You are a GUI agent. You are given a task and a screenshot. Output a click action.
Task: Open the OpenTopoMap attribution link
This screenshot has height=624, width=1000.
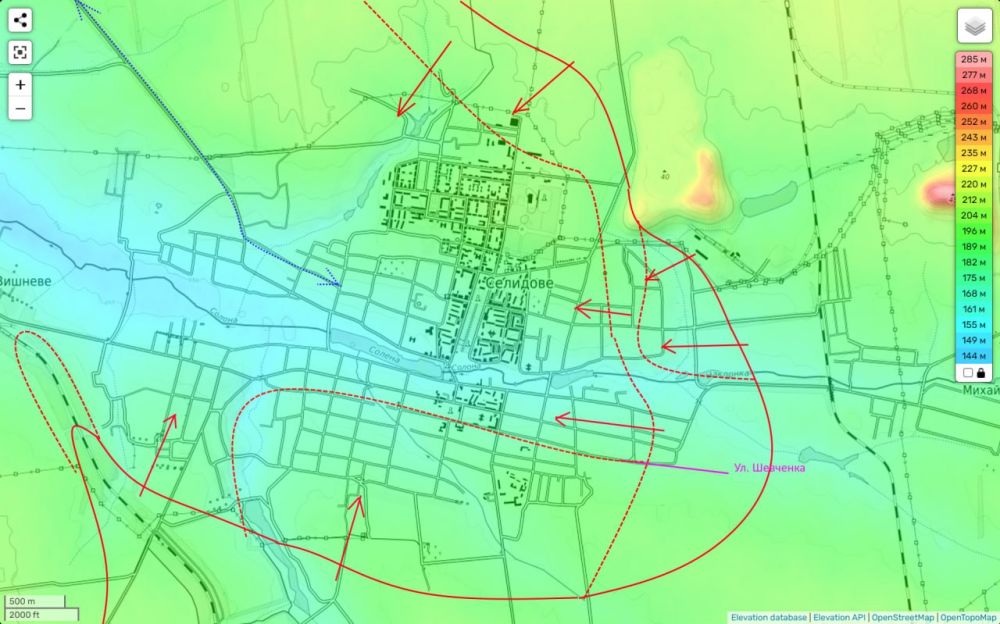[x=969, y=617]
